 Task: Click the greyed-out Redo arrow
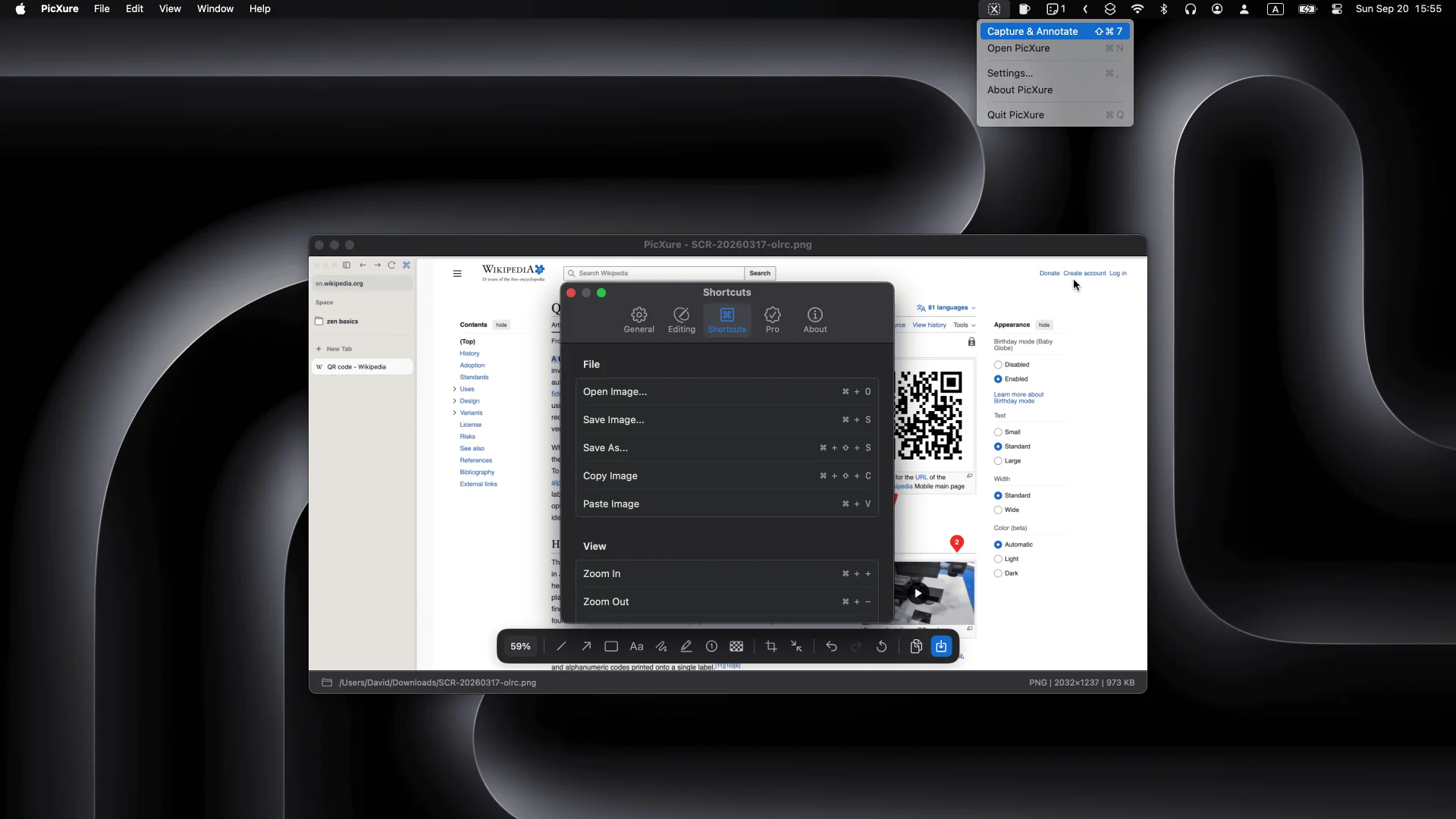point(856,647)
